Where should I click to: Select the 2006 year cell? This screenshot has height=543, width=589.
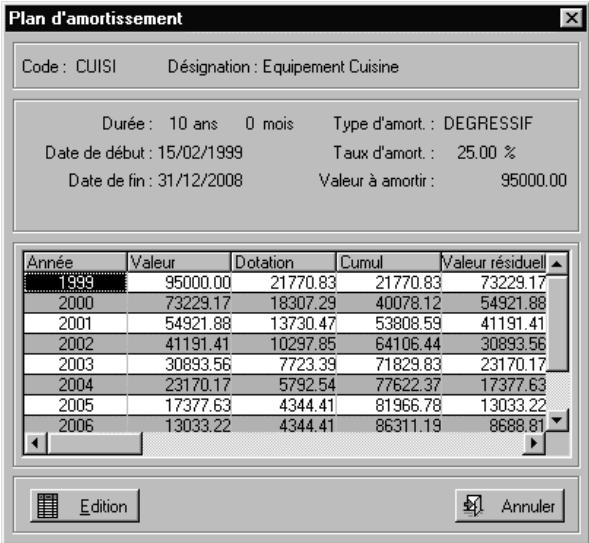click(75, 425)
